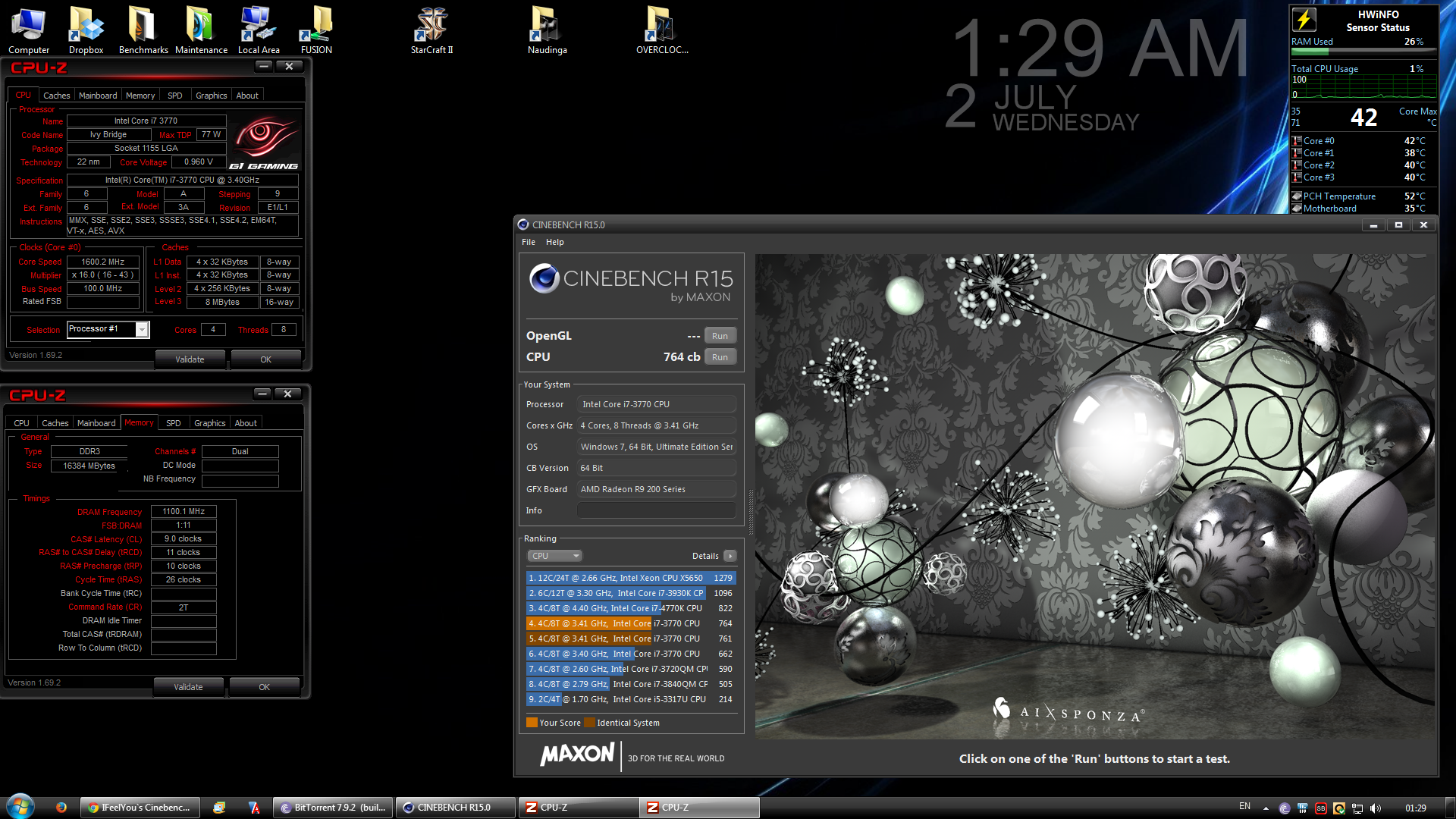
Task: Click the BitTorrent tray icon
Action: click(1284, 808)
